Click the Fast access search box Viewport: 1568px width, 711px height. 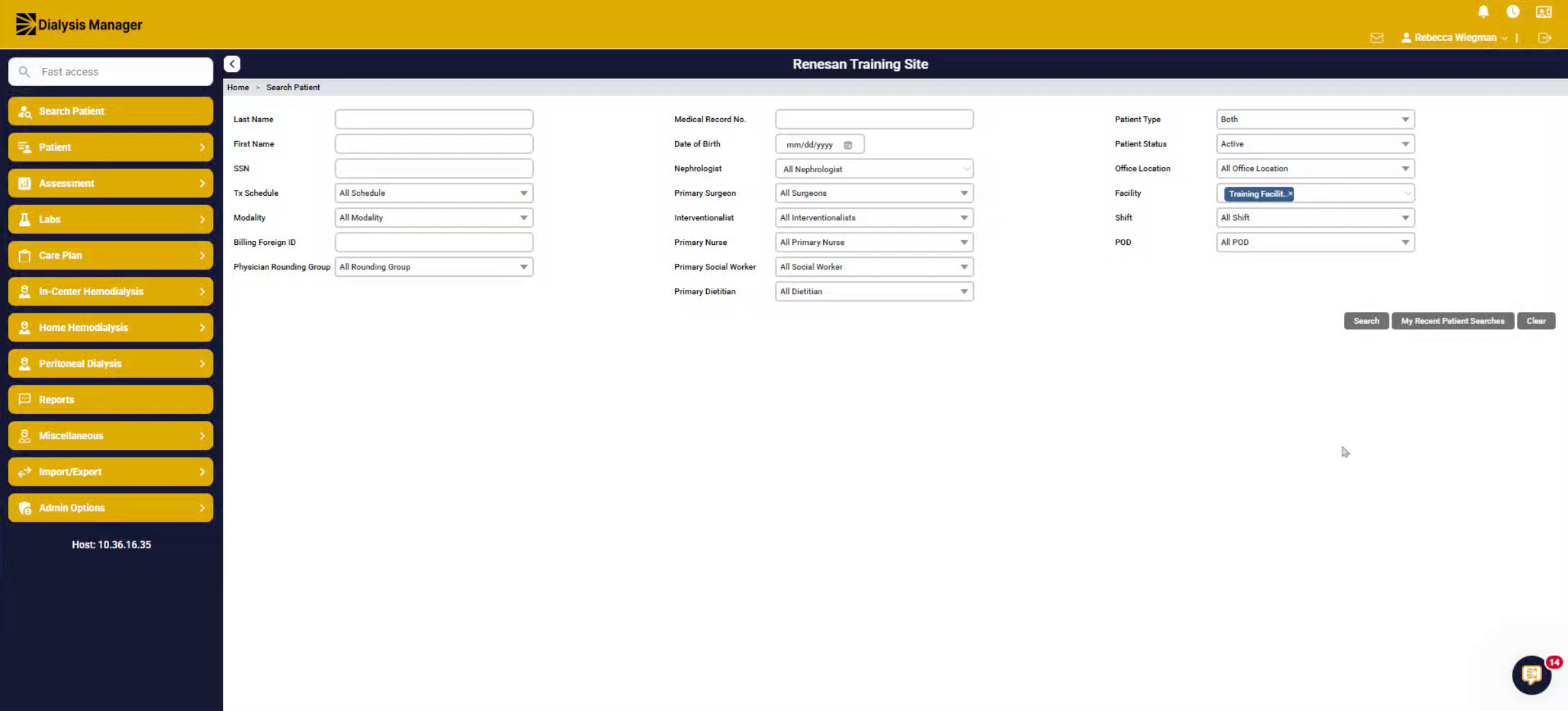pyautogui.click(x=110, y=72)
